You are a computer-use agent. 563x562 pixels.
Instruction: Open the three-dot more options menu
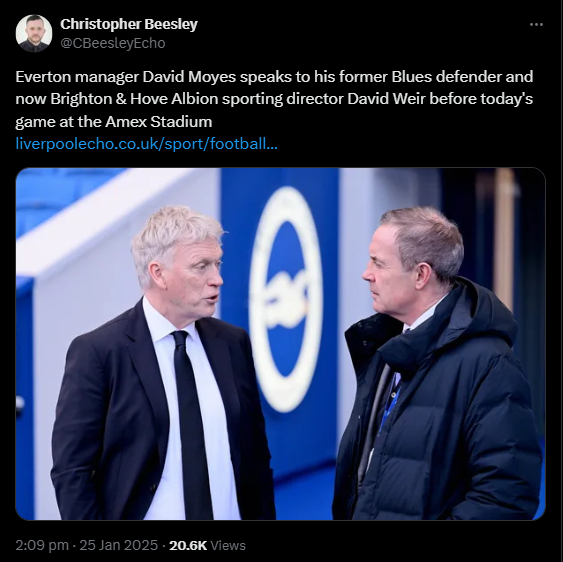point(536,24)
